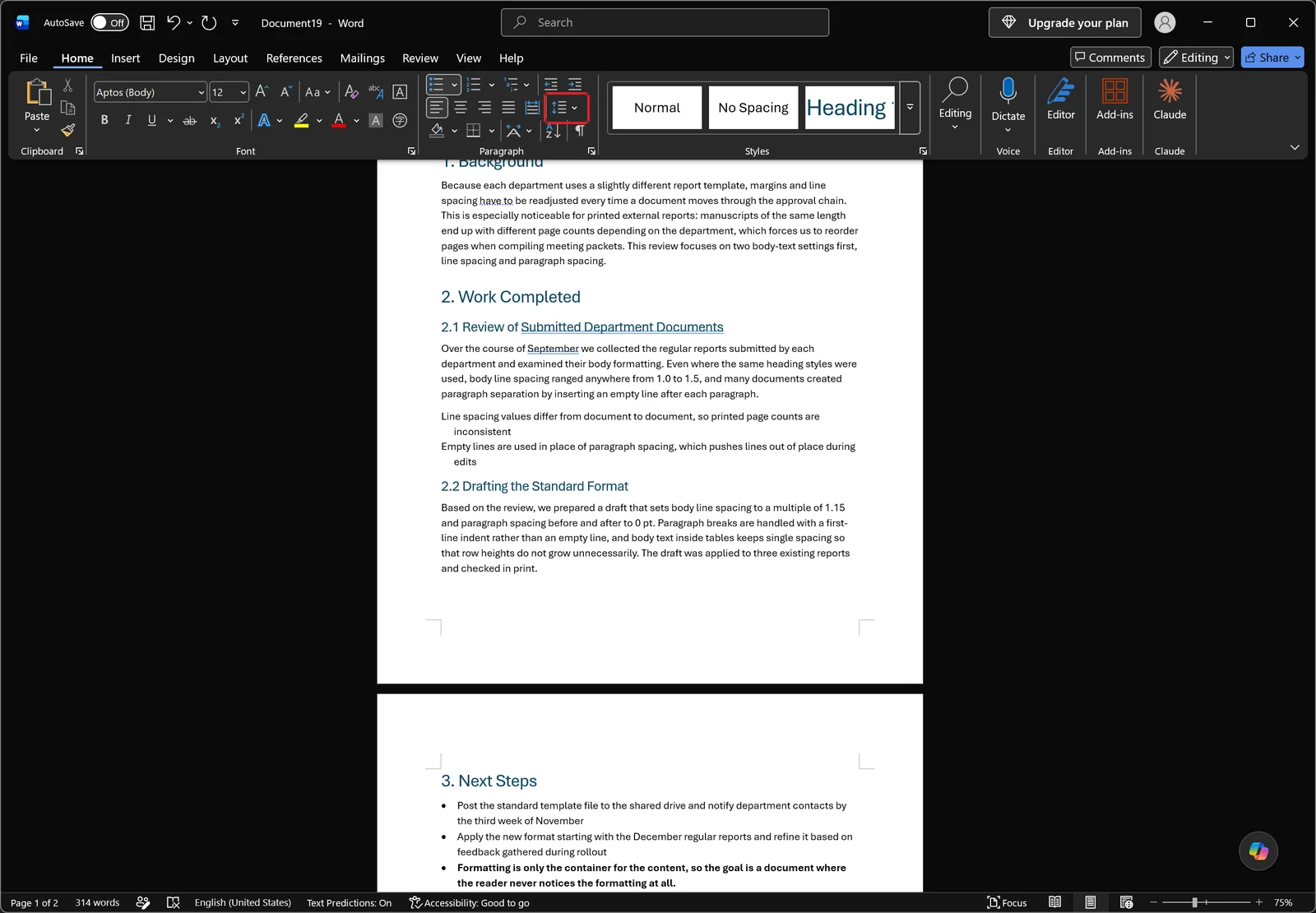Apply superscript formatting
This screenshot has width=1316, height=913.
(239, 121)
